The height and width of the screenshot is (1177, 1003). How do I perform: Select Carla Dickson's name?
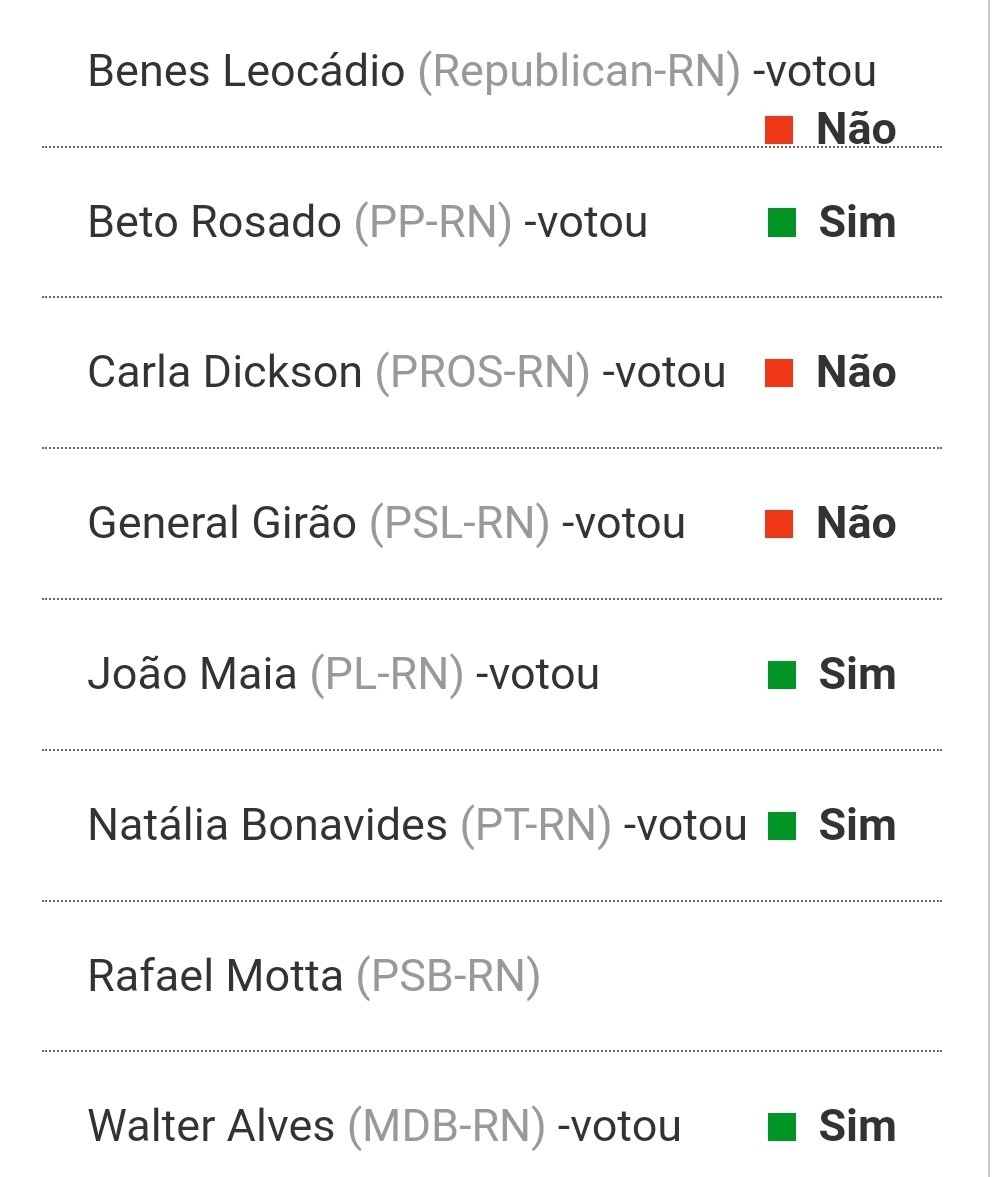click(x=224, y=372)
